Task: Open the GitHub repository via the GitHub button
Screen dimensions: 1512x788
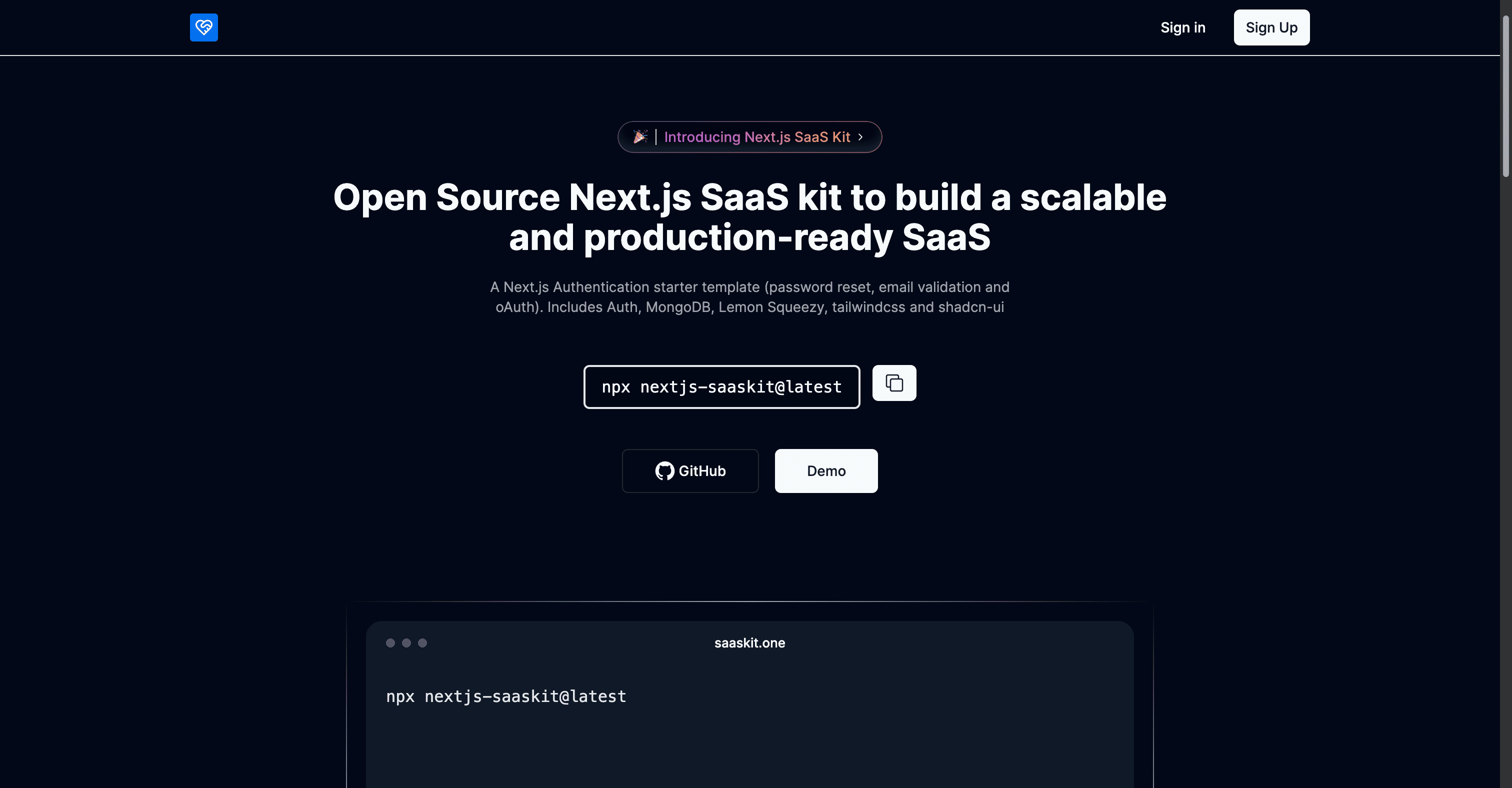Action: 690,470
